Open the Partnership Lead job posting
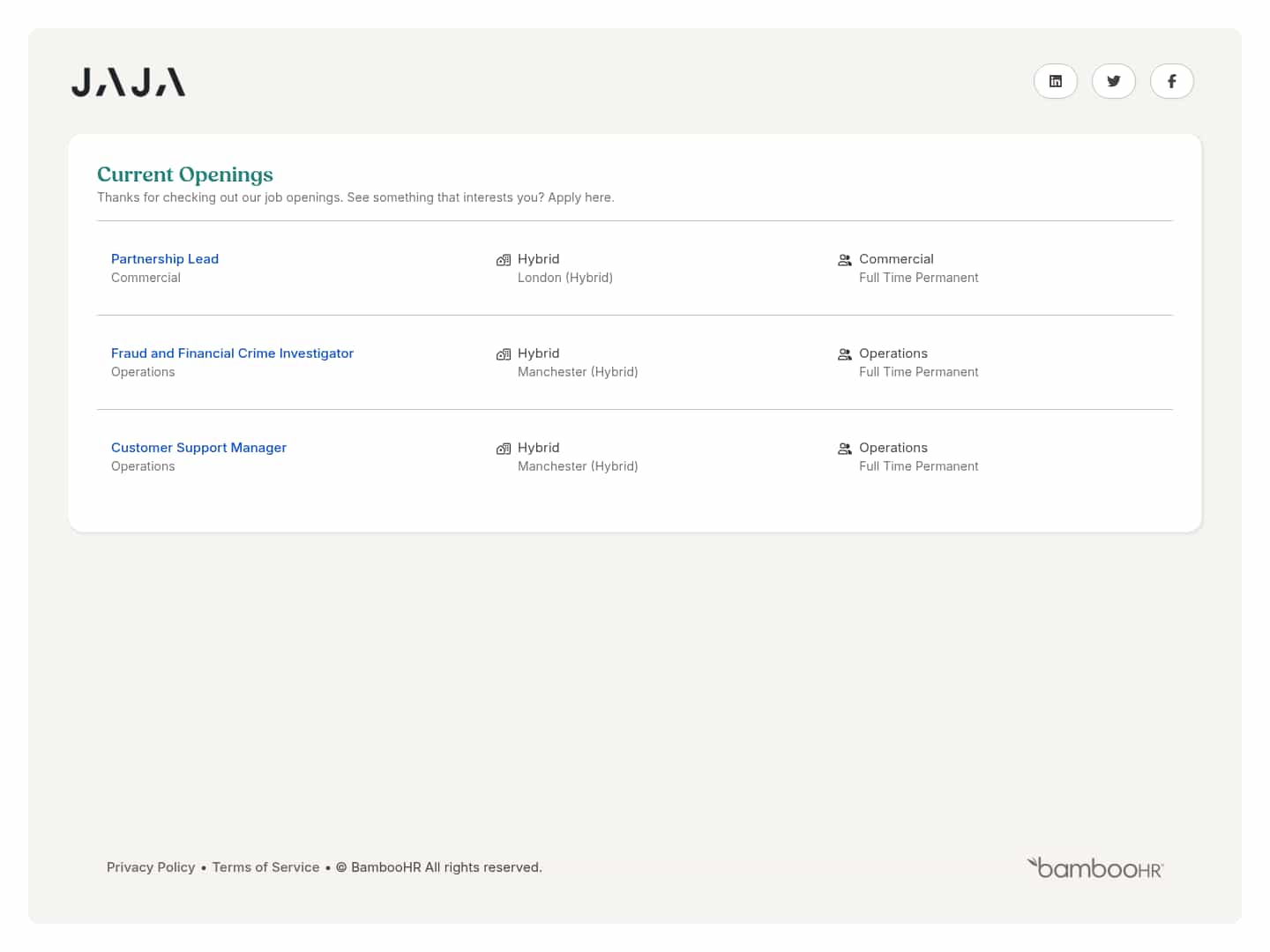This screenshot has width=1270, height=952. (x=165, y=258)
